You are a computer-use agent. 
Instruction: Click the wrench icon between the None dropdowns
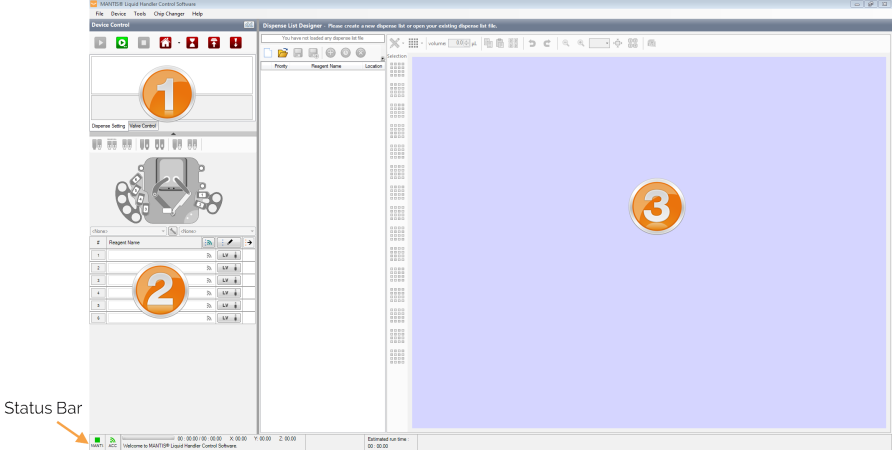pyautogui.click(x=173, y=231)
